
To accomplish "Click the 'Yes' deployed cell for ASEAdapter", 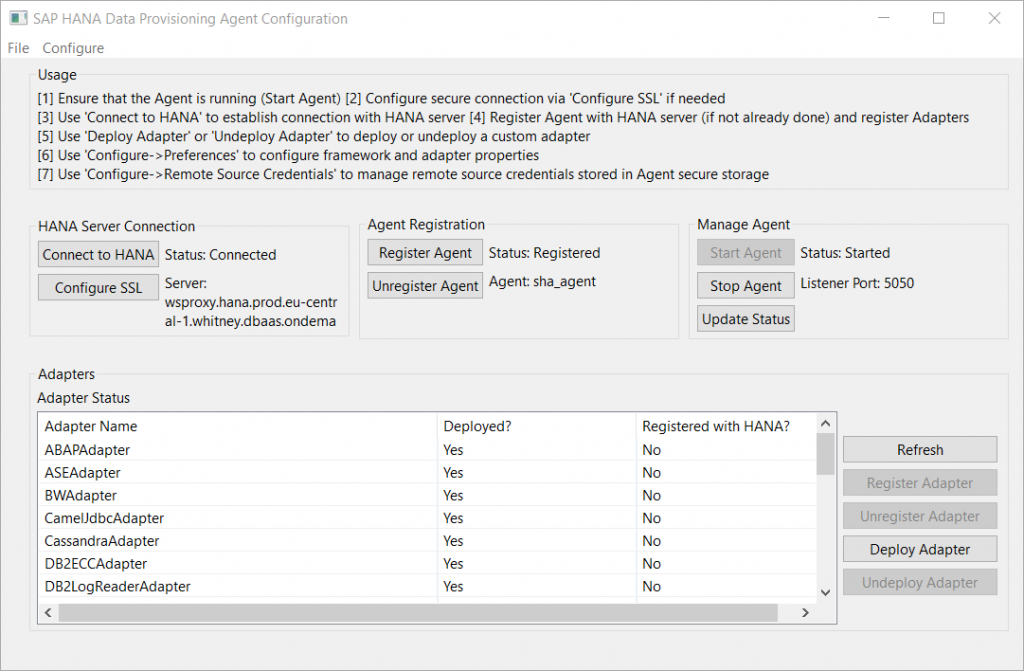I will tap(453, 473).
